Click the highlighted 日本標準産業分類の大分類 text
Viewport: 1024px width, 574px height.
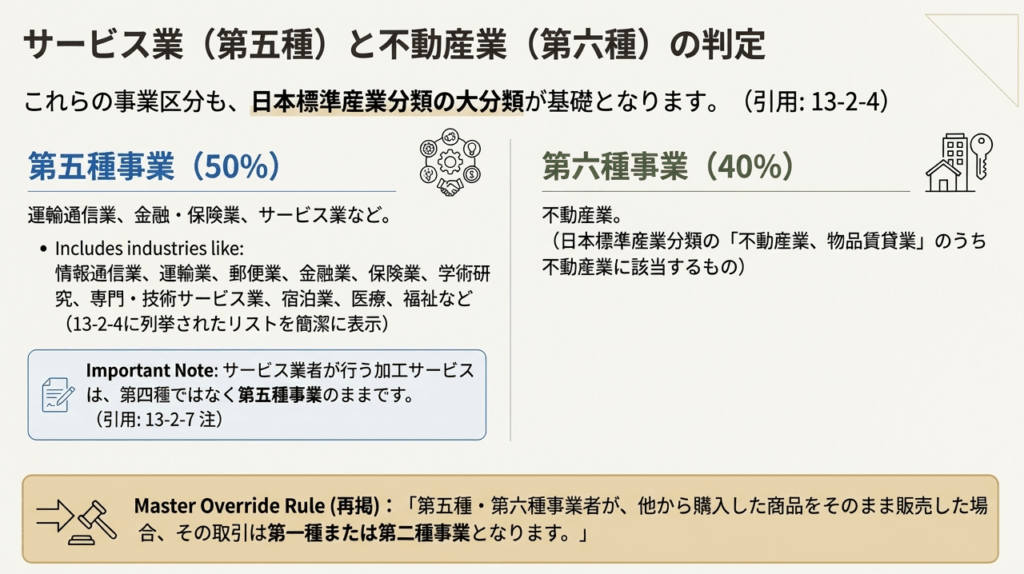click(387, 102)
